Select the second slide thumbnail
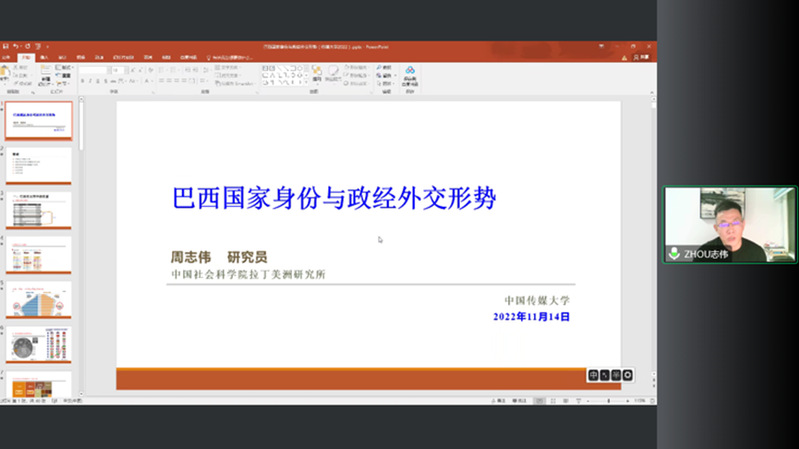Screen dimensions: 799x449 point(39,164)
